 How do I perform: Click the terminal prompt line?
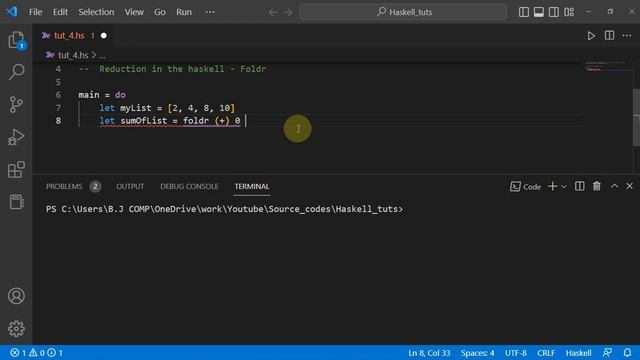224,209
